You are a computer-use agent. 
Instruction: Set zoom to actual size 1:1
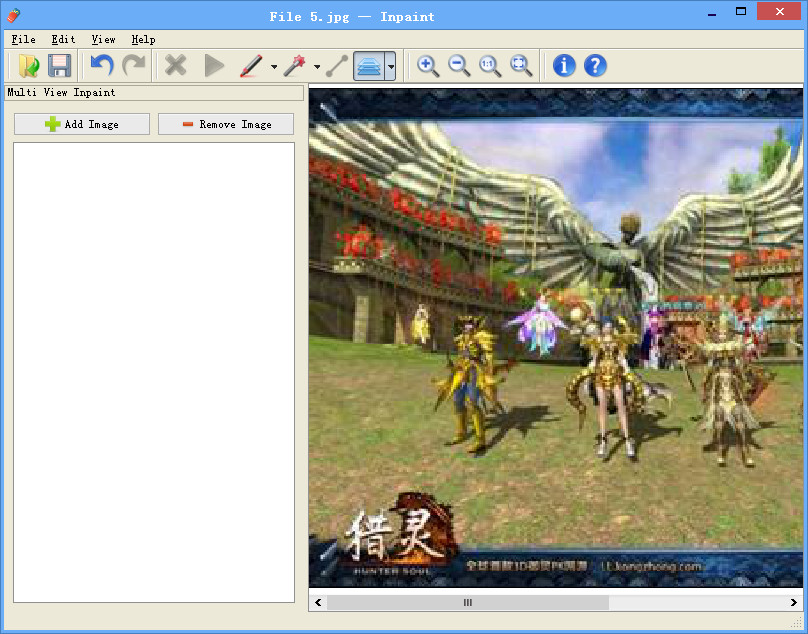click(490, 65)
